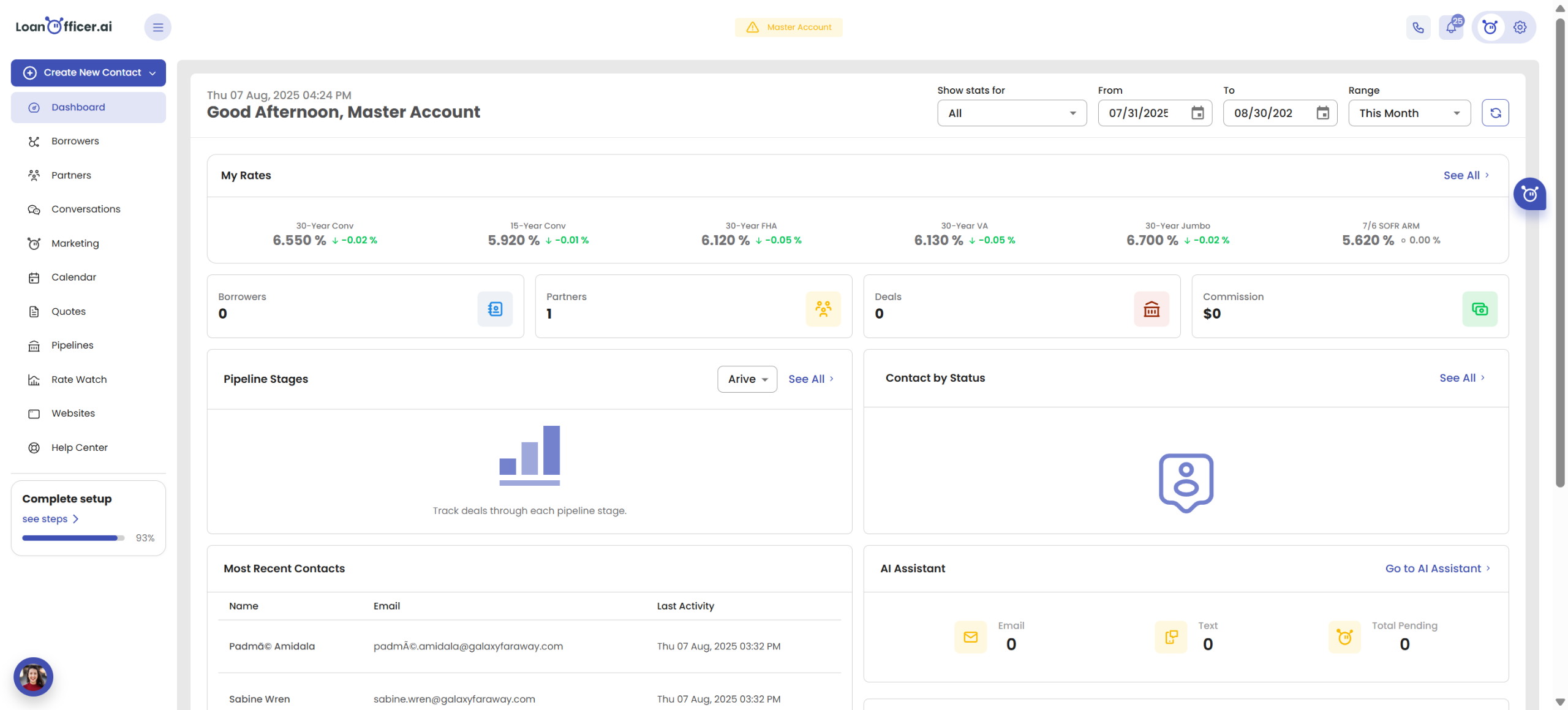This screenshot has height=710, width=1568.
Task: Click the phone icon in header
Action: click(x=1418, y=28)
